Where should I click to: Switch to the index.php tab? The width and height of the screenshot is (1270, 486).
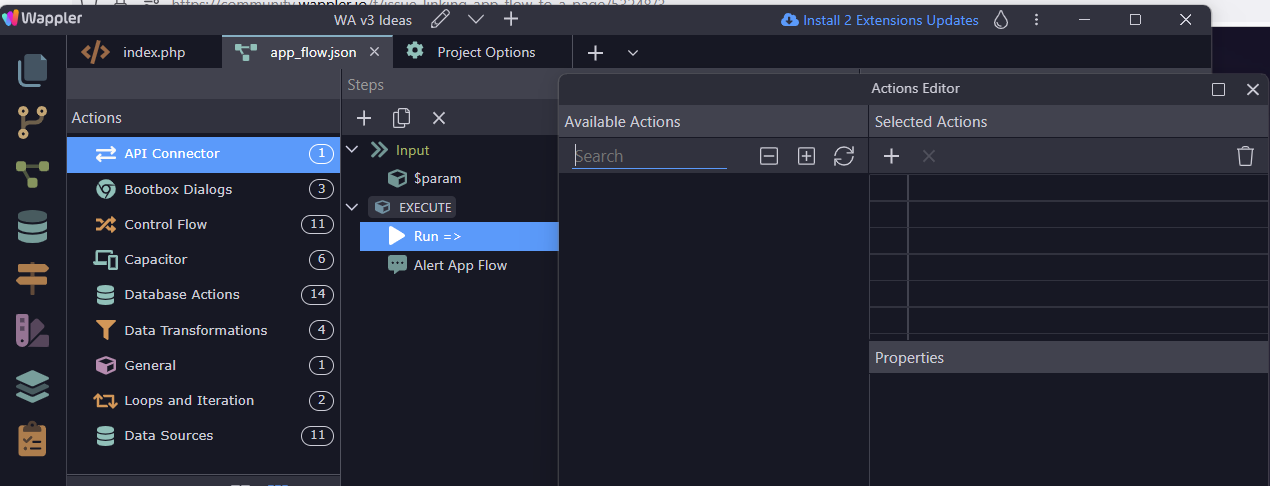point(153,53)
